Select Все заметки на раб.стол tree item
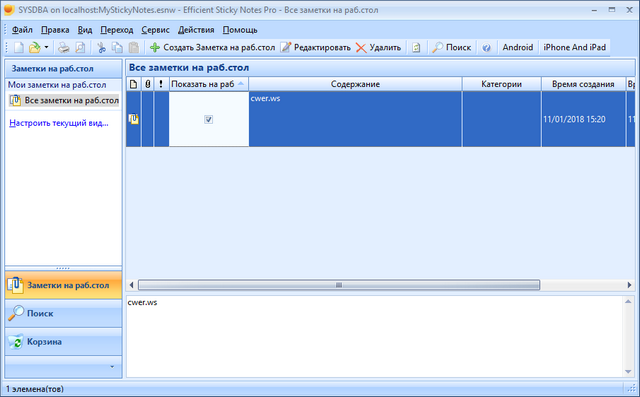The image size is (640, 397). (x=64, y=100)
